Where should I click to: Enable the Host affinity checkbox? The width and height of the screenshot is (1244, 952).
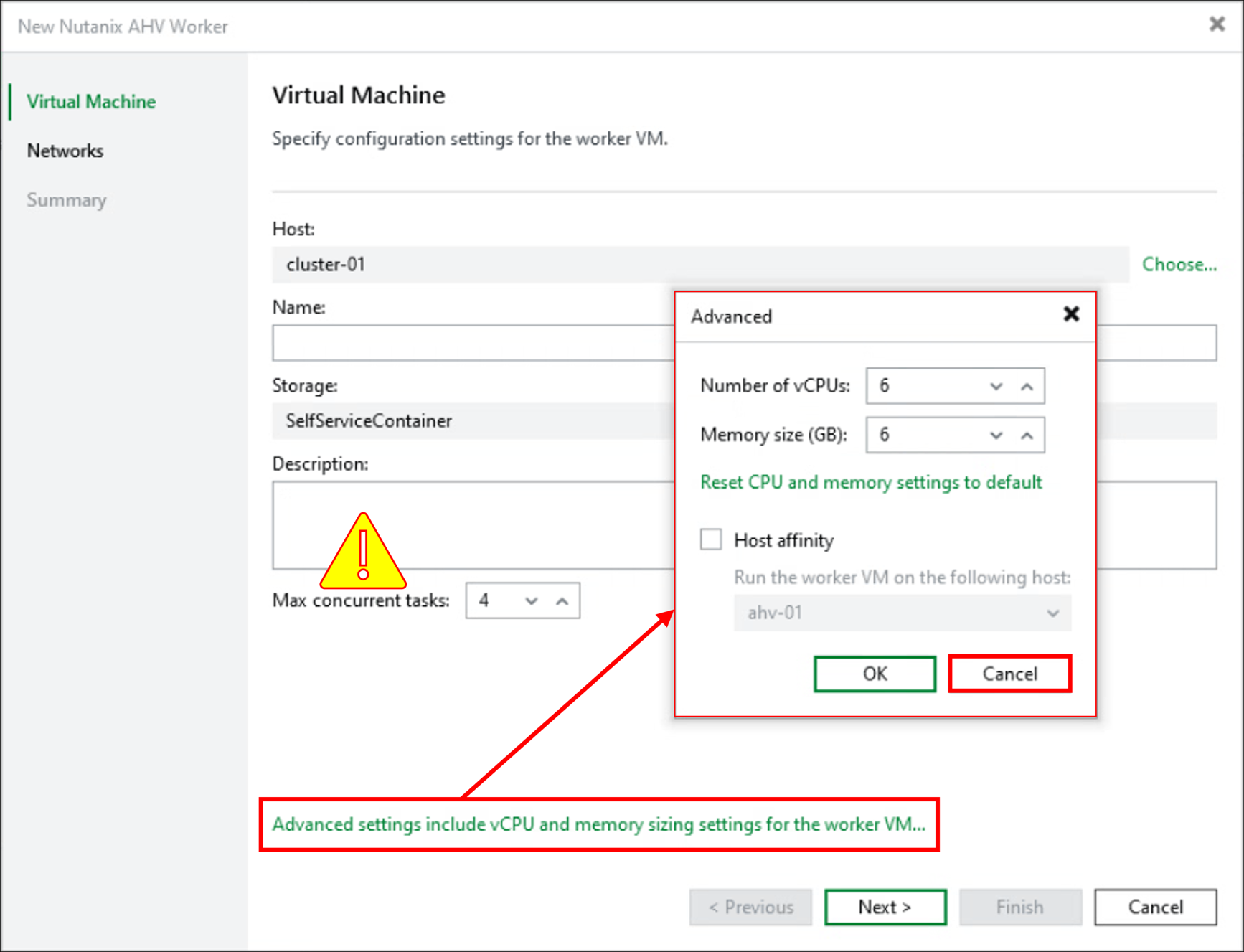coord(711,539)
